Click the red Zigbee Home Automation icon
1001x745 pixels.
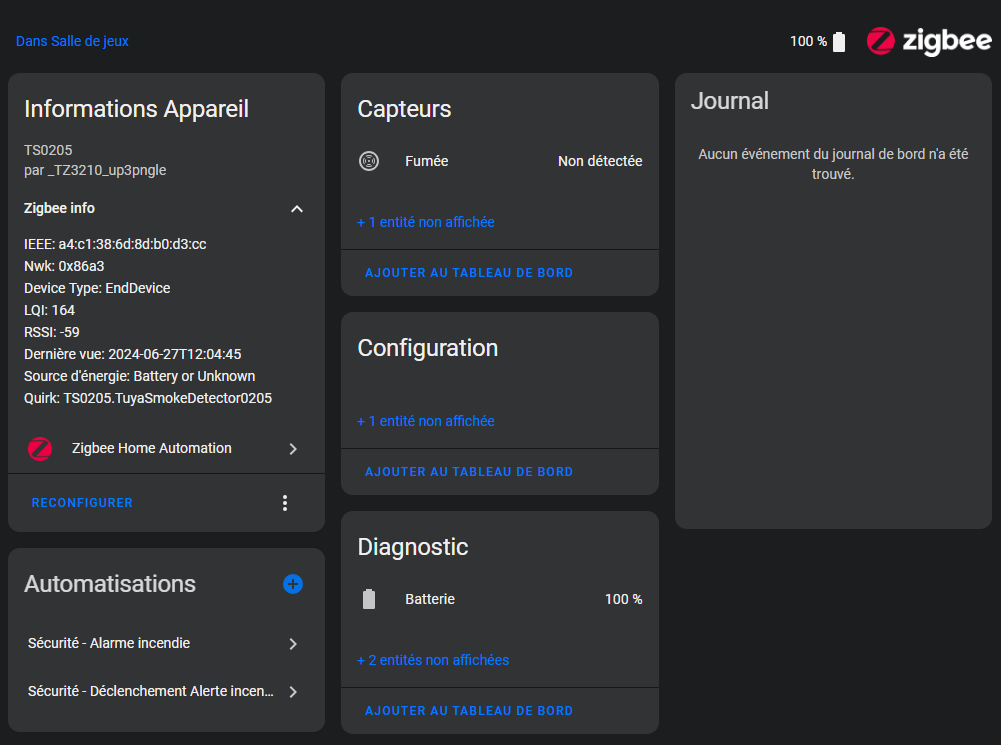[40, 449]
